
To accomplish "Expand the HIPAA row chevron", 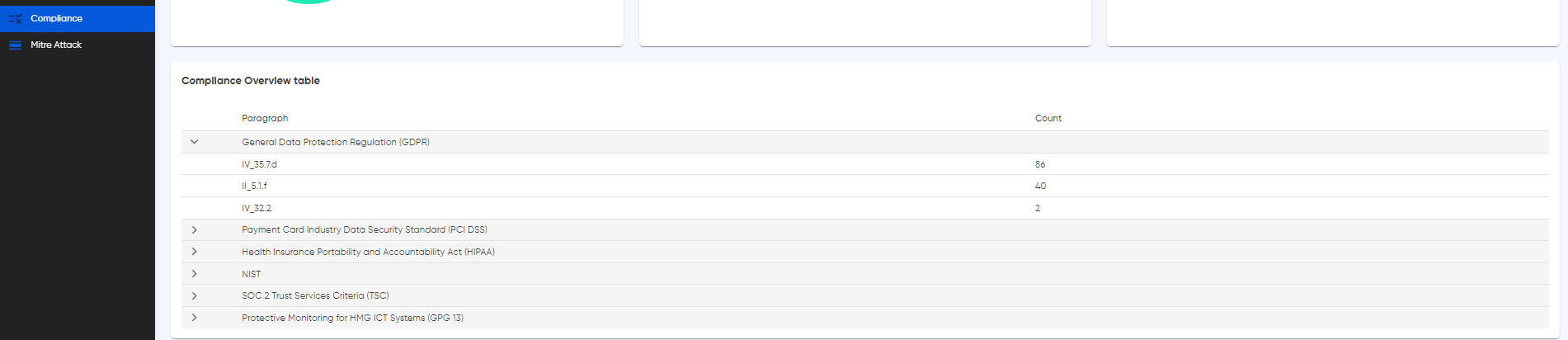I will point(194,252).
